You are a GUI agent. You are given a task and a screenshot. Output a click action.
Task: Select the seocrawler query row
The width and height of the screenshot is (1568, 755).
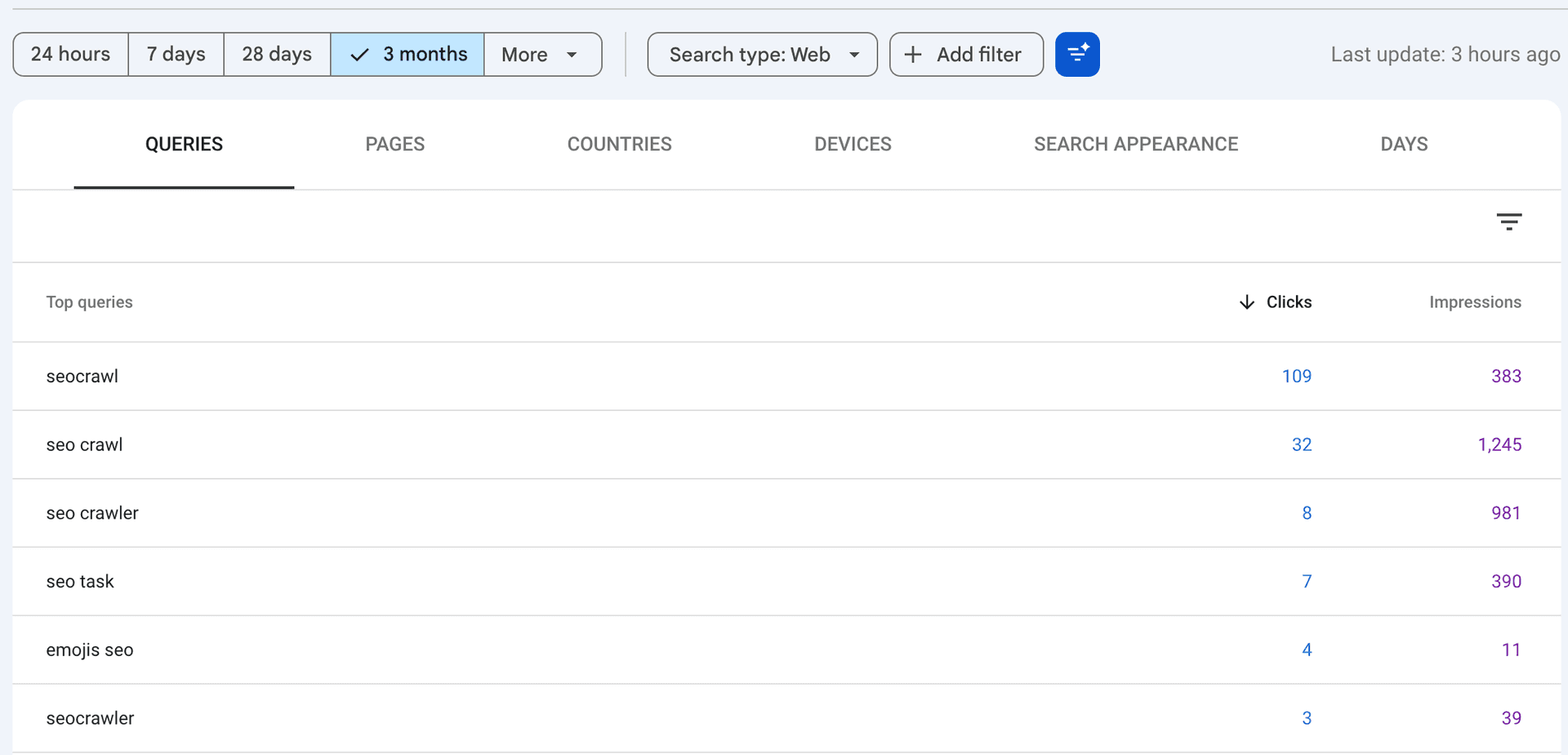click(x=786, y=718)
